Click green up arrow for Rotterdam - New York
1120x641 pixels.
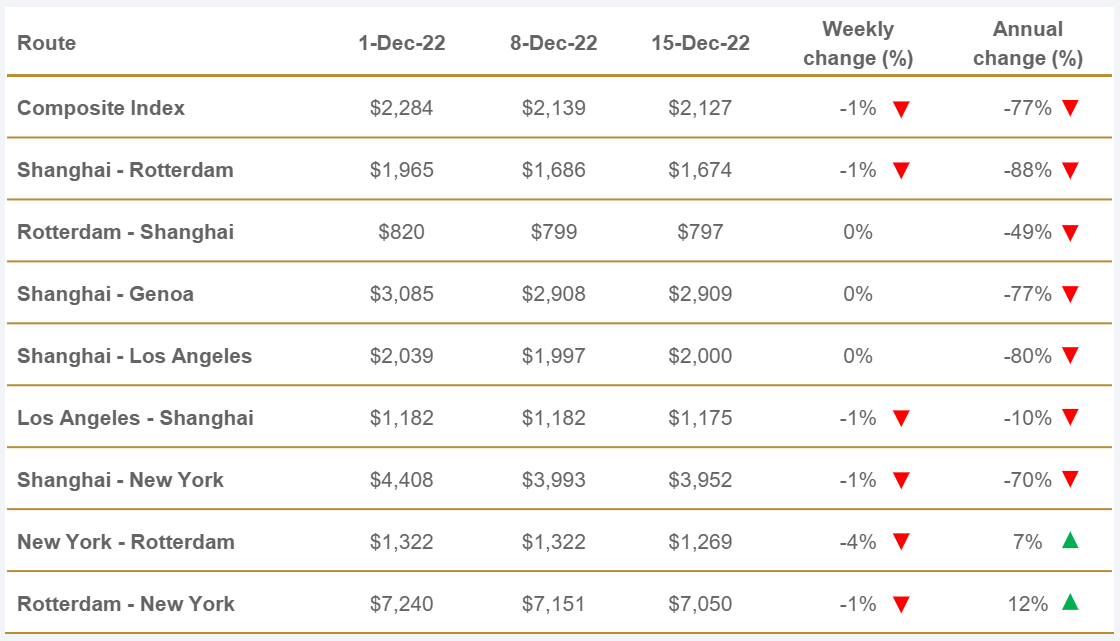coord(1070,603)
